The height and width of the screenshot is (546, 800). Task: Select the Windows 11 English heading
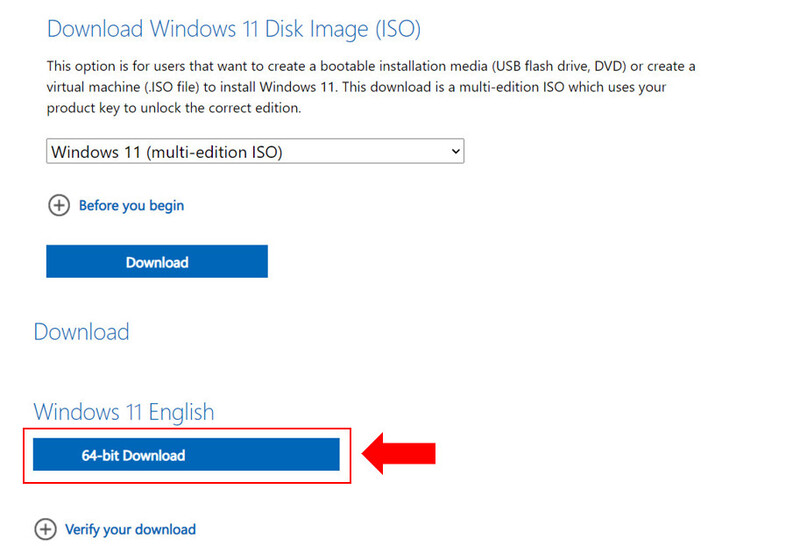[124, 412]
